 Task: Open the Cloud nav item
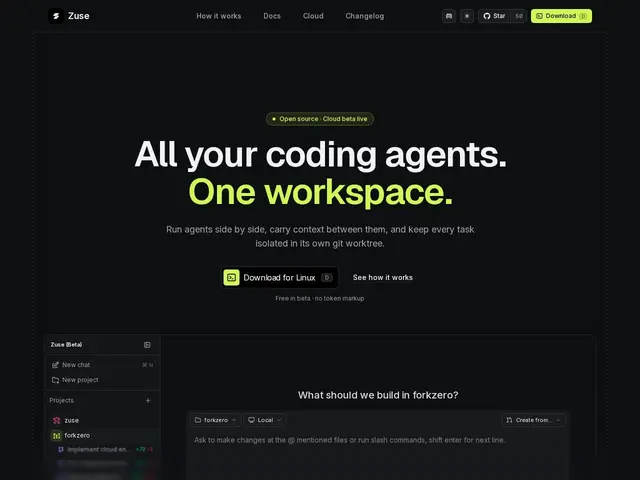313,16
